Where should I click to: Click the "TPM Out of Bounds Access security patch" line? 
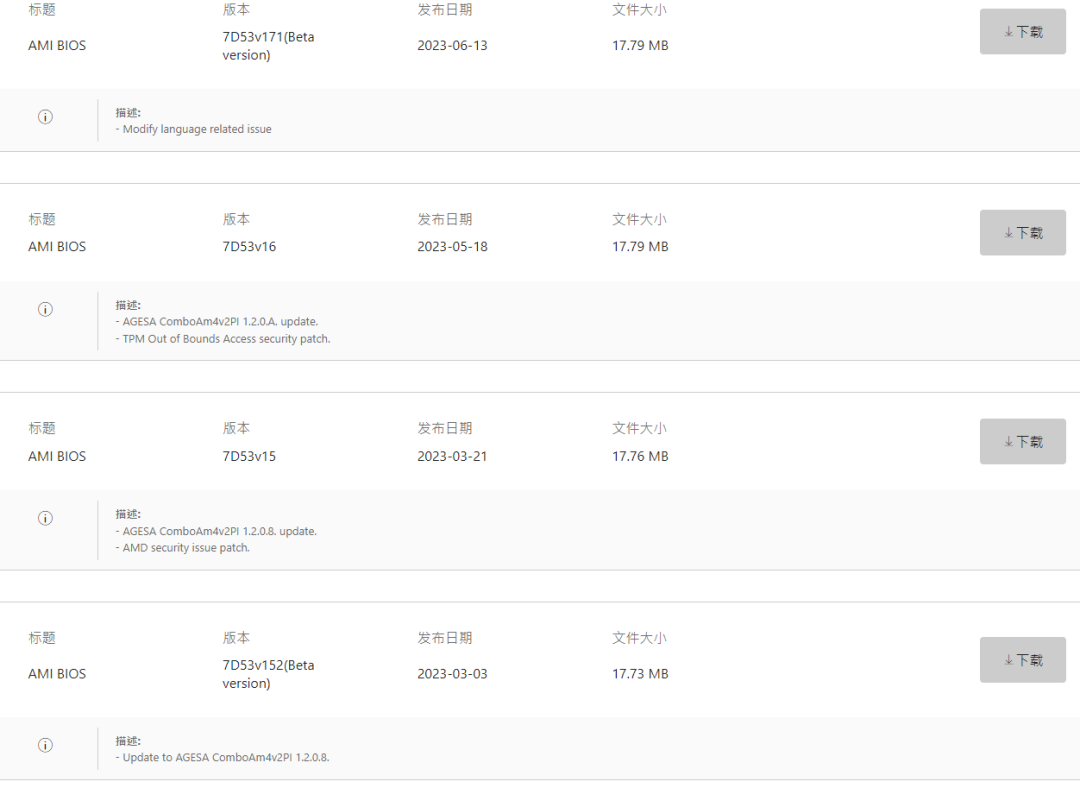click(226, 339)
